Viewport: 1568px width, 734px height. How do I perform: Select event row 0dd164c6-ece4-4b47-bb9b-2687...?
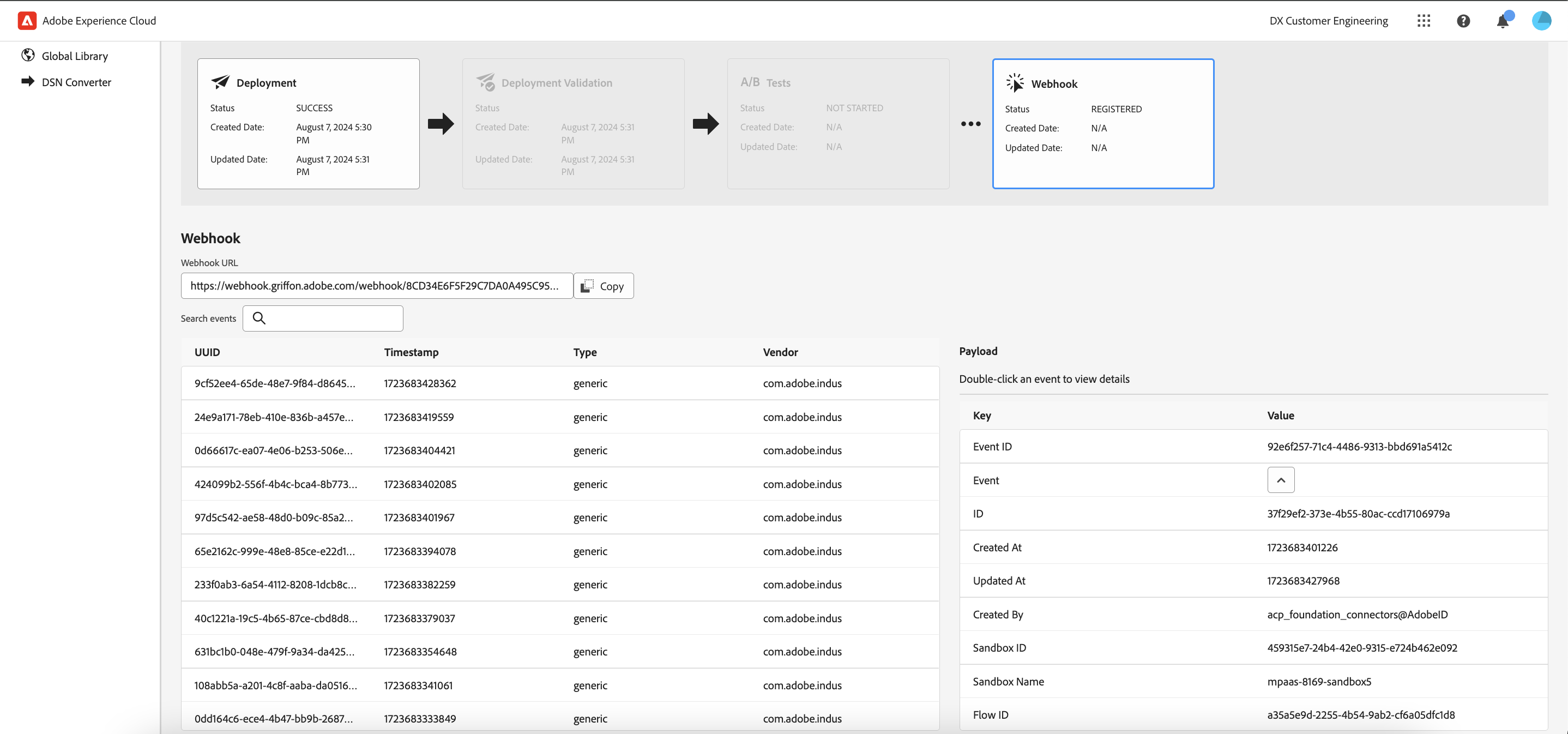click(x=560, y=717)
